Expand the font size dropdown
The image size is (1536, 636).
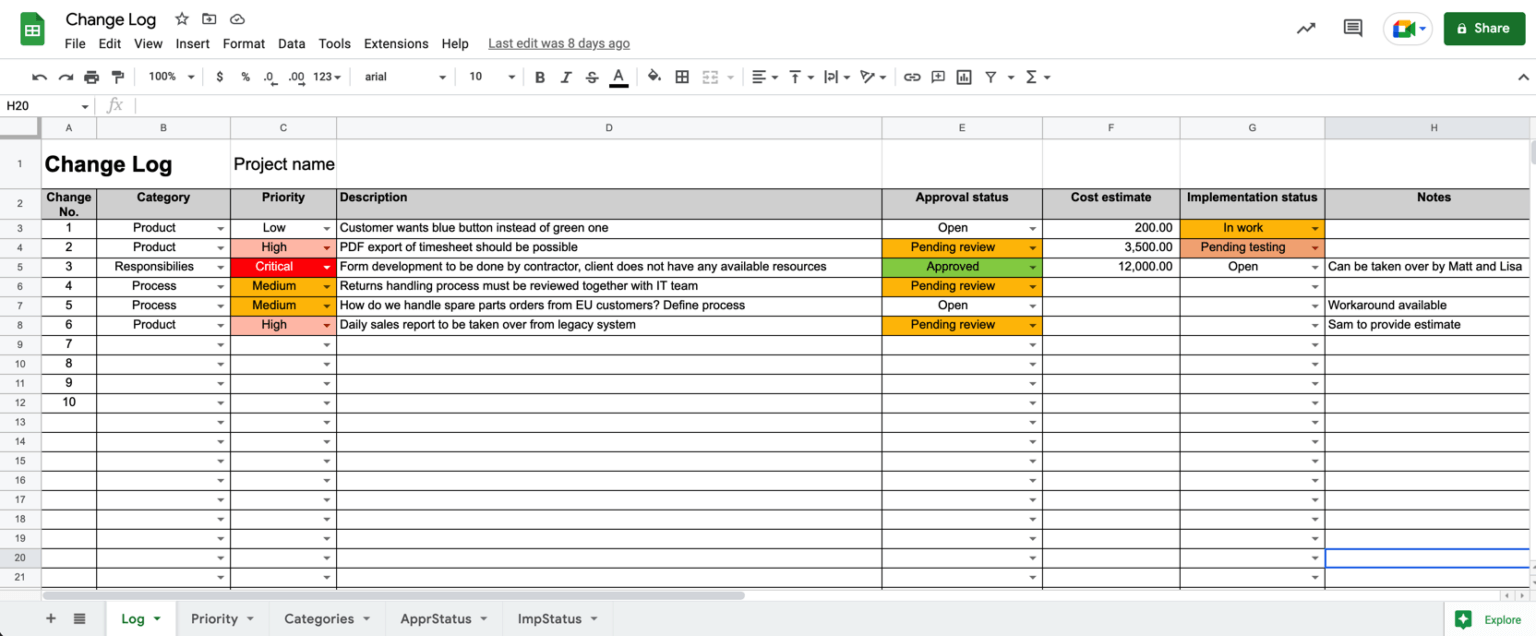pyautogui.click(x=511, y=76)
